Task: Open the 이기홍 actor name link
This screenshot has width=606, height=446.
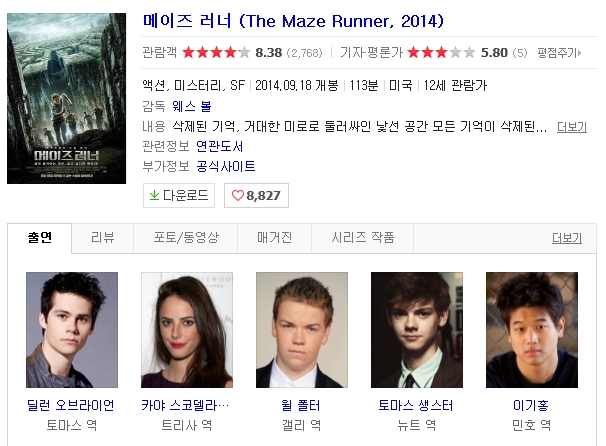Action: click(531, 405)
